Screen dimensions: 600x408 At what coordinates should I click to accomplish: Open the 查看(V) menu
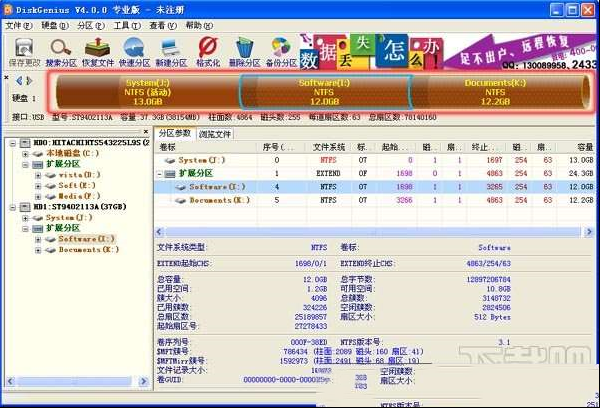[x=163, y=26]
